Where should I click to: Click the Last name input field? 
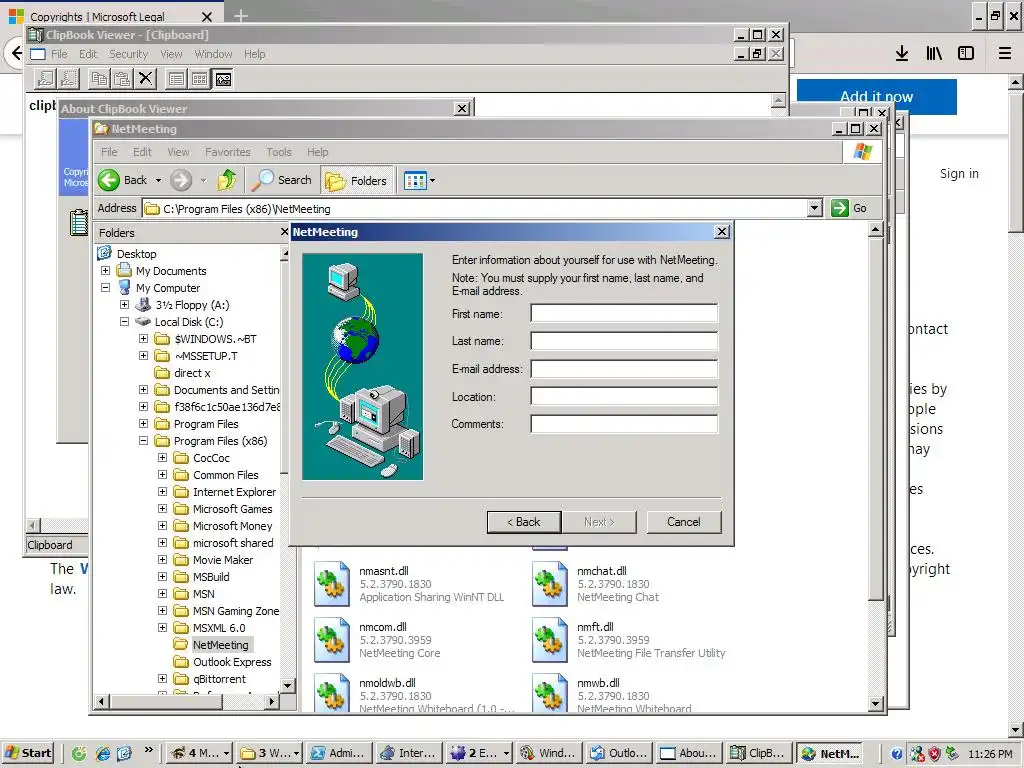pos(624,341)
